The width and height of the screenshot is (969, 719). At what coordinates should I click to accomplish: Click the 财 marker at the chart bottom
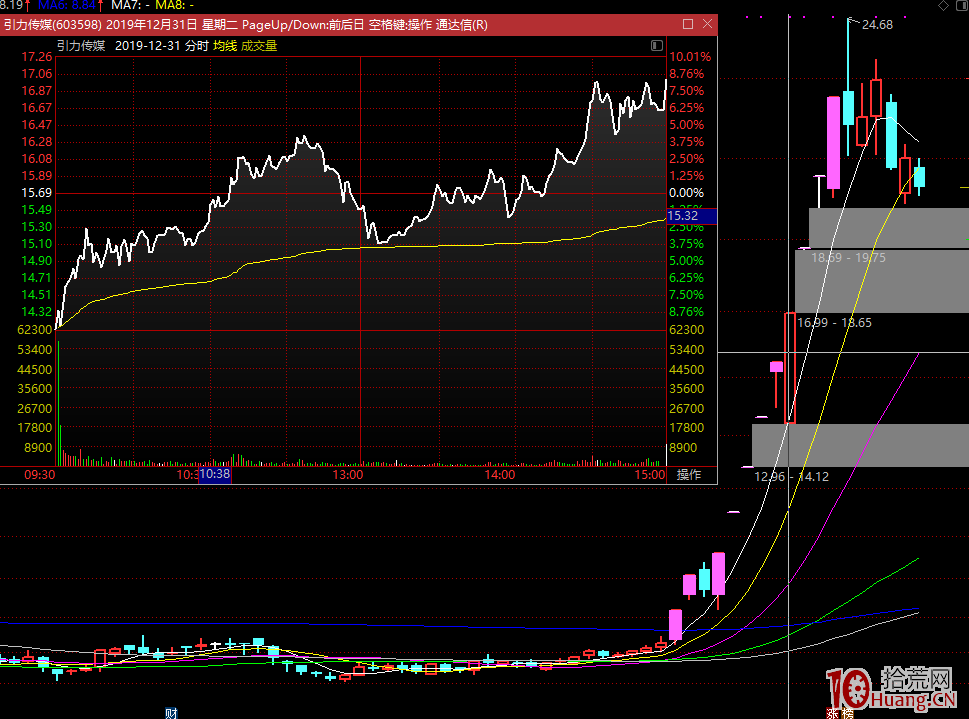point(171,712)
